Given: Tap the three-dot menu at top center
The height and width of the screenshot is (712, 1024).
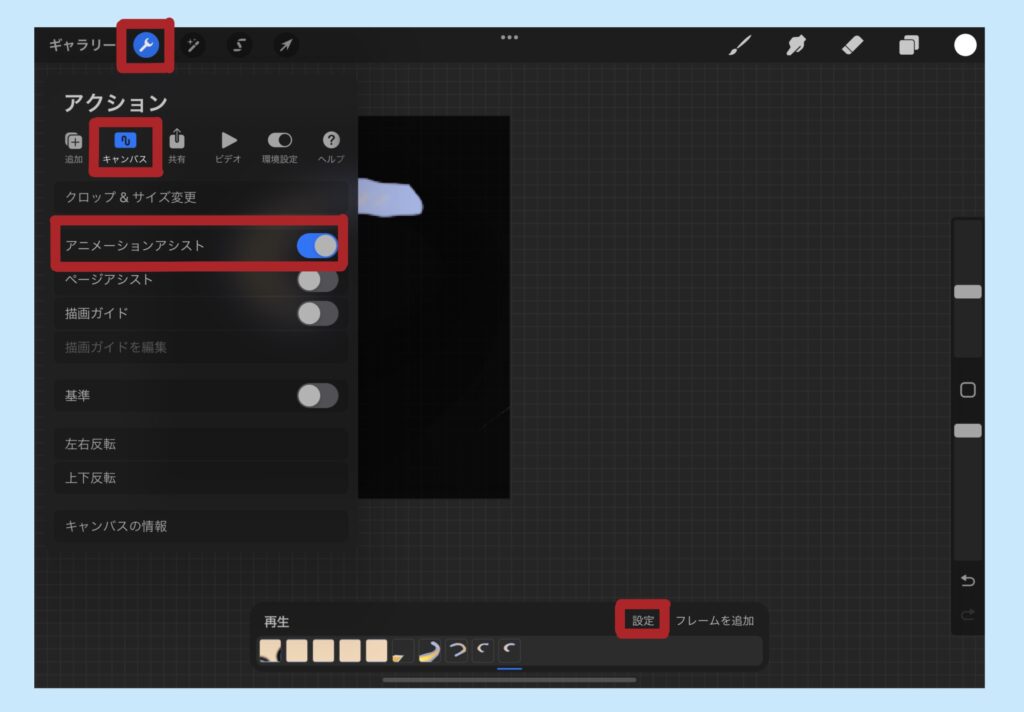Looking at the screenshot, I should tap(509, 37).
